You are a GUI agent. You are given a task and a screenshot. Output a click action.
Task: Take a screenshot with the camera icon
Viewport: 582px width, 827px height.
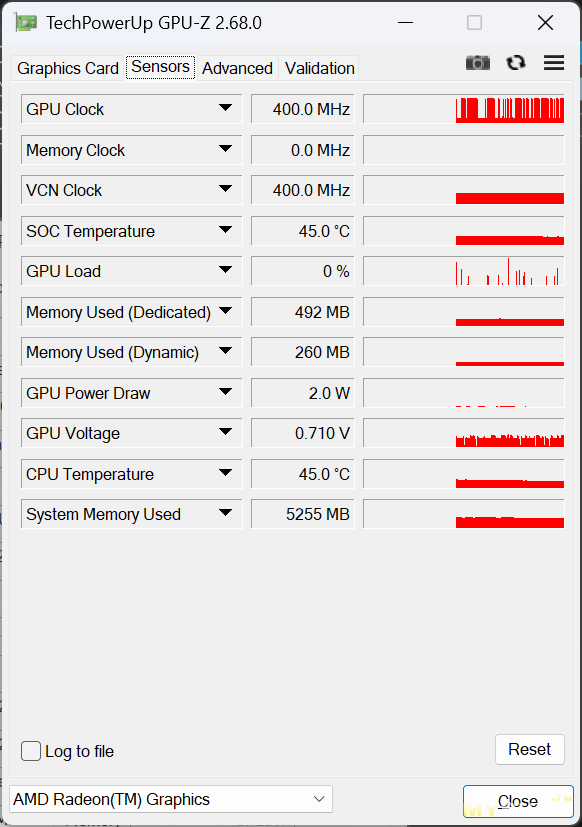pos(478,63)
